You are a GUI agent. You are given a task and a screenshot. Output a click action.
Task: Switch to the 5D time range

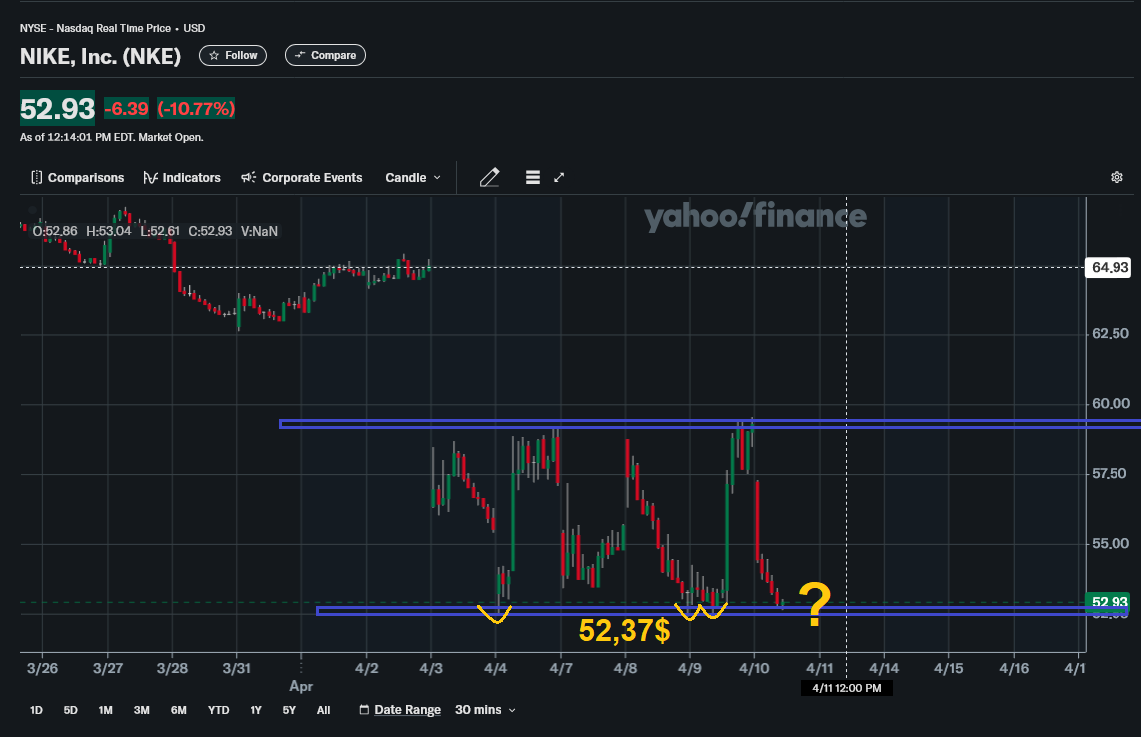[70, 710]
